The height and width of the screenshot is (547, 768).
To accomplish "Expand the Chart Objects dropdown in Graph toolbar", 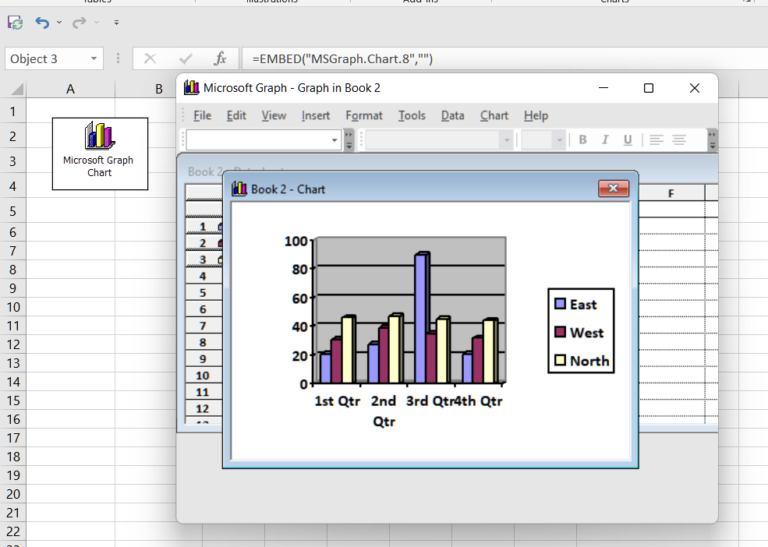I will pos(335,140).
